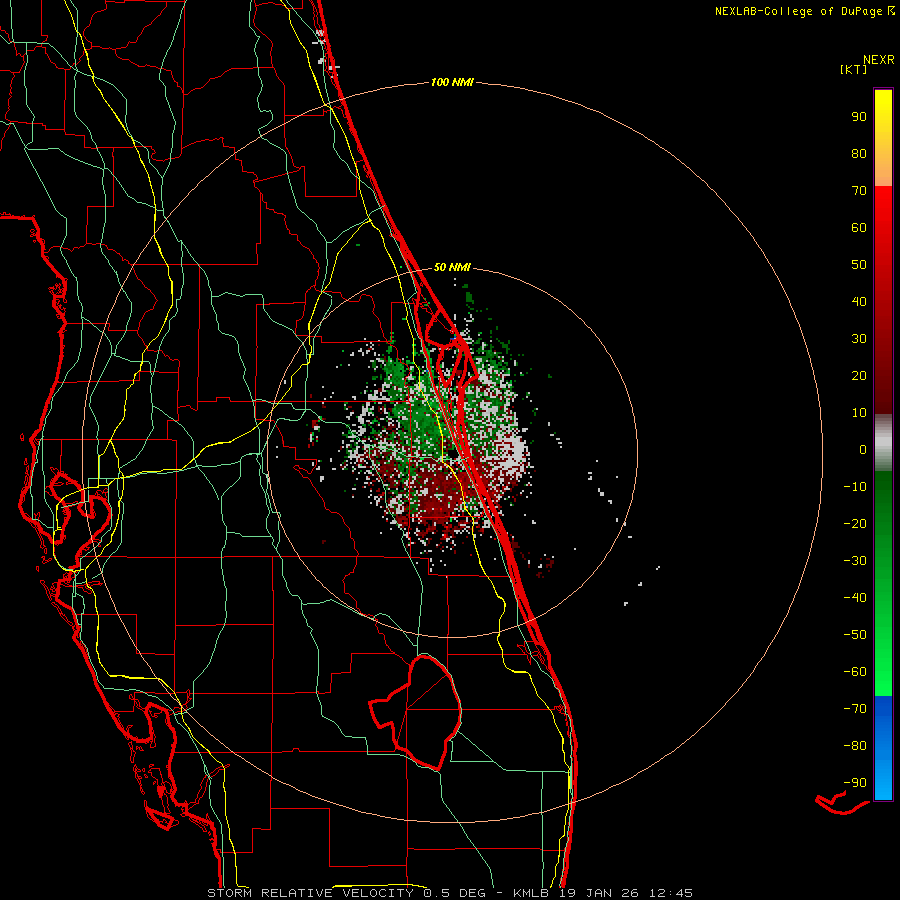The width and height of the screenshot is (900, 900).
Task: Click the 60 value on the velocity scale
Action: [859, 228]
